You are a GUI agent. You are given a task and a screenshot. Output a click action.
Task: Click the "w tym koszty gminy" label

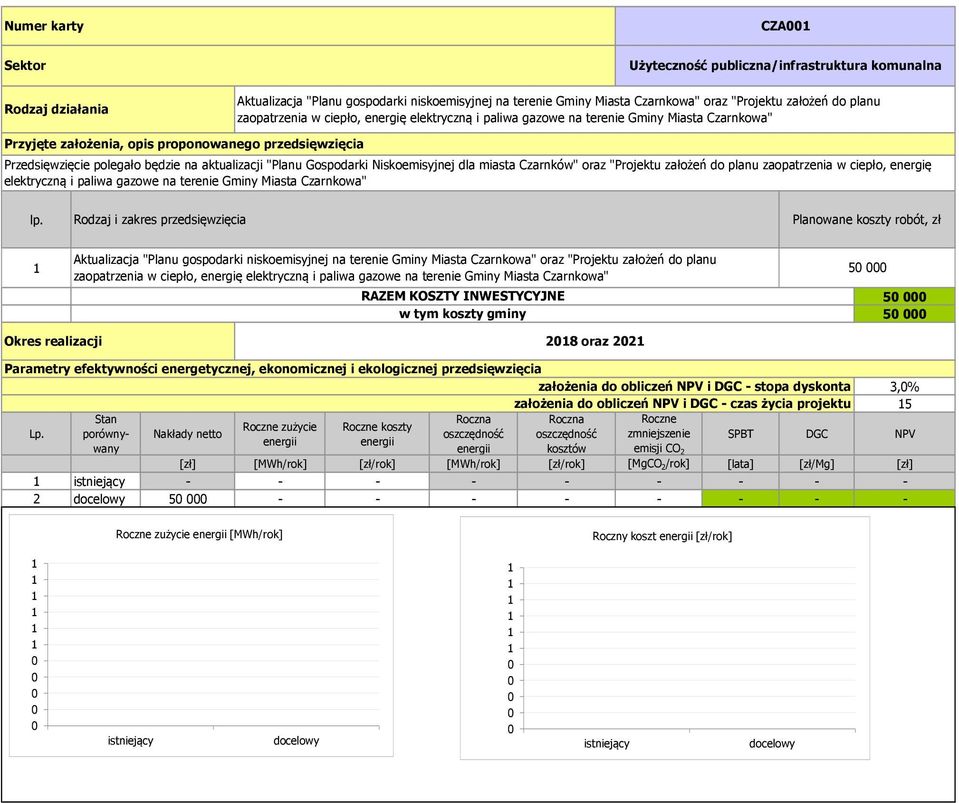pos(462,314)
